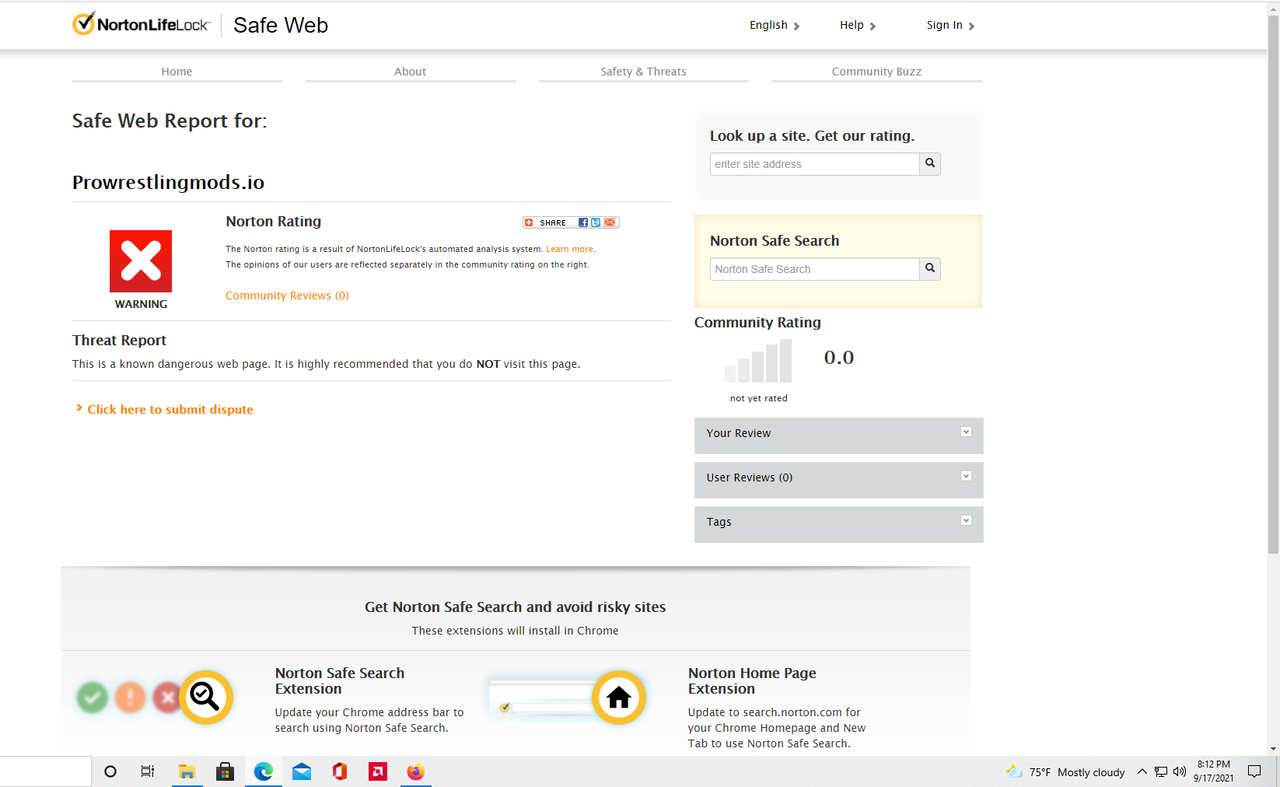Click the Safe Web header title

click(x=281, y=25)
